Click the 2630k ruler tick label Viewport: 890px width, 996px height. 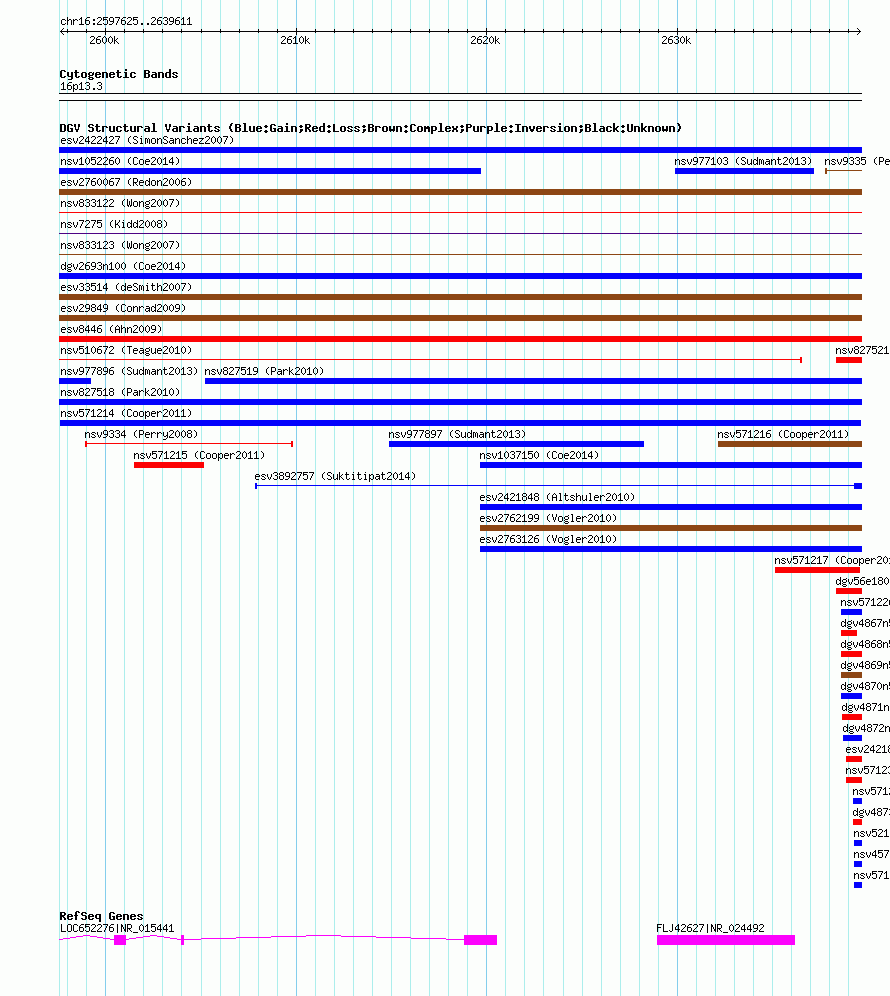[676, 40]
